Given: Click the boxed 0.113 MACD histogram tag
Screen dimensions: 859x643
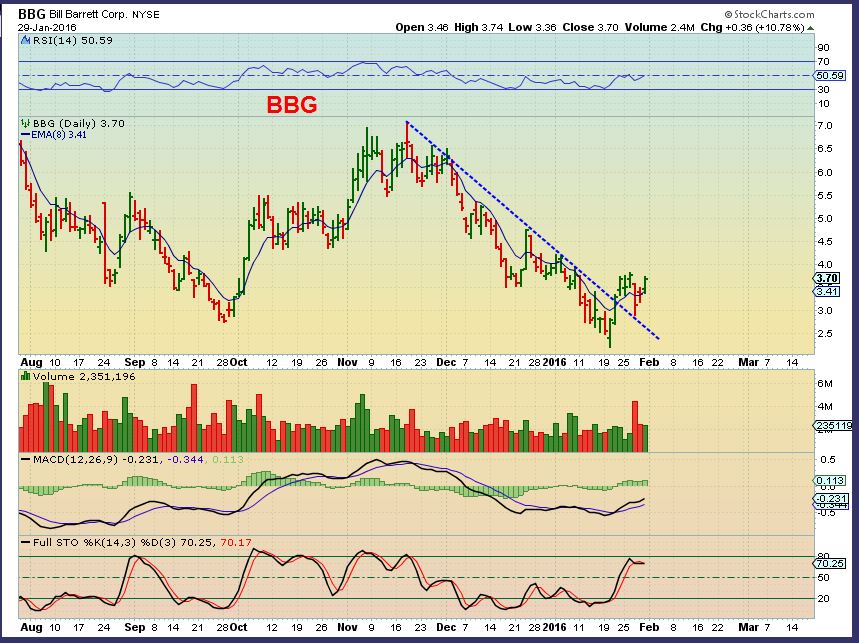Looking at the screenshot, I should (831, 480).
